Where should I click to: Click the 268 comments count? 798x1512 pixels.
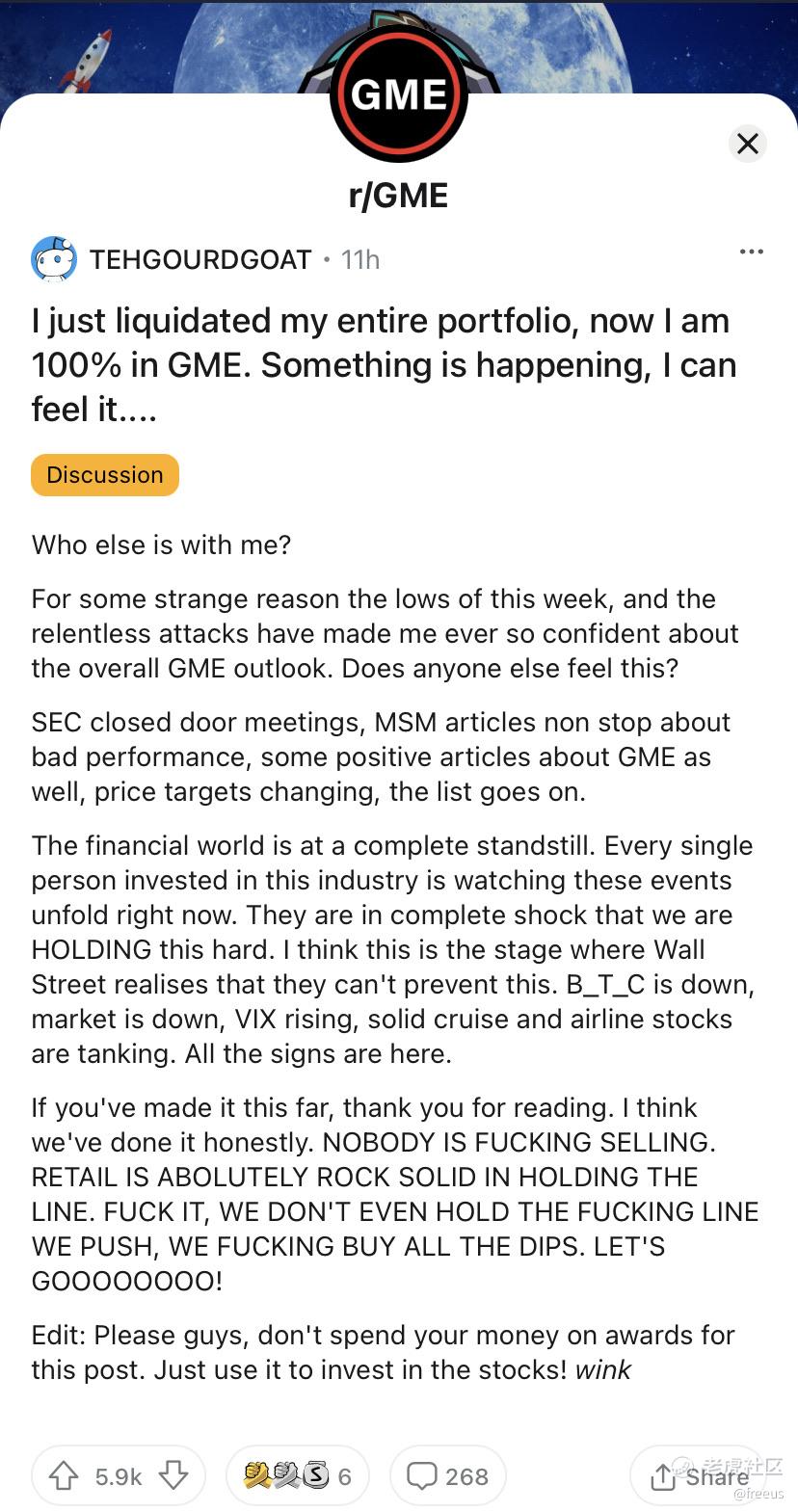466,1476
